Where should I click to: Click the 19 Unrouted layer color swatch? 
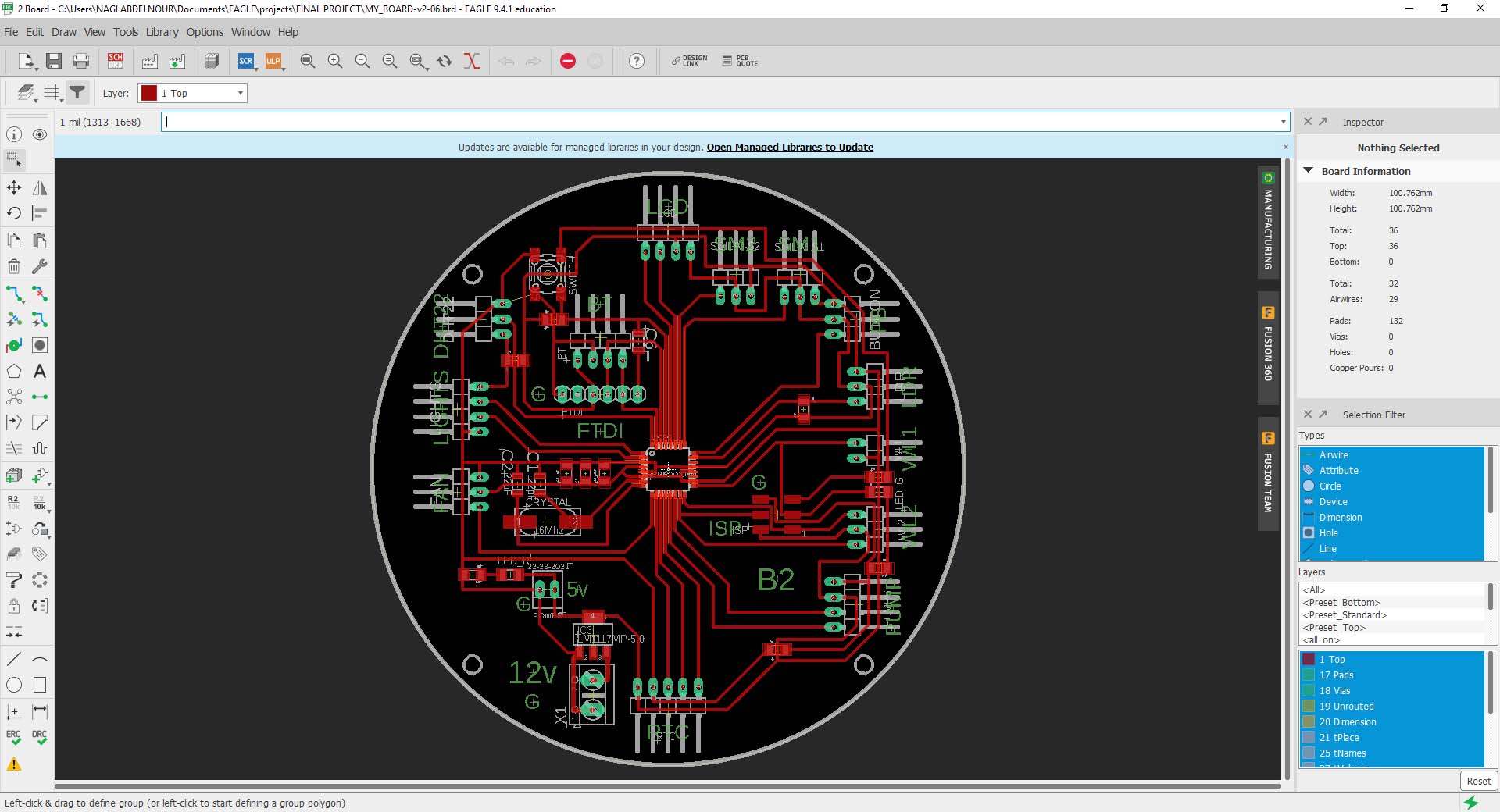click(x=1309, y=706)
